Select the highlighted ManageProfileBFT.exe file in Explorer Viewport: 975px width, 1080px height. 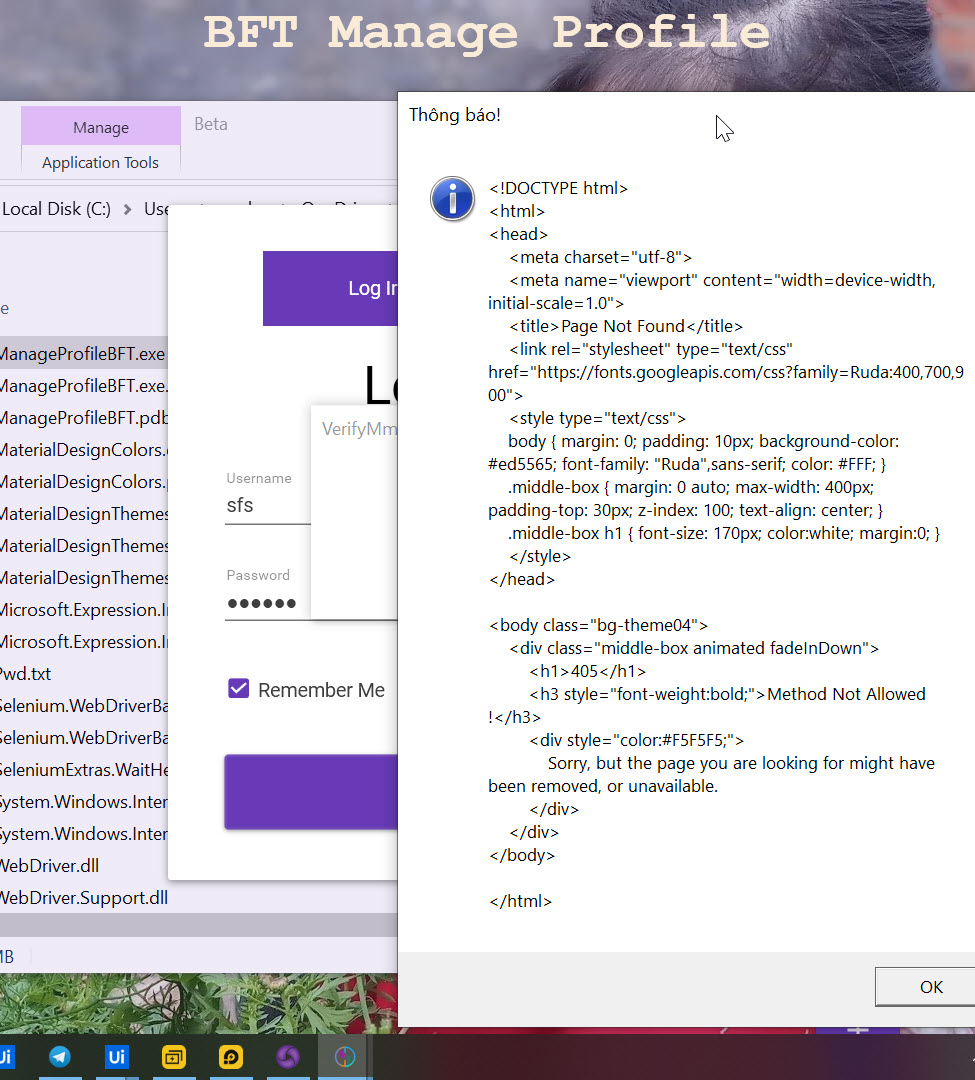point(83,354)
